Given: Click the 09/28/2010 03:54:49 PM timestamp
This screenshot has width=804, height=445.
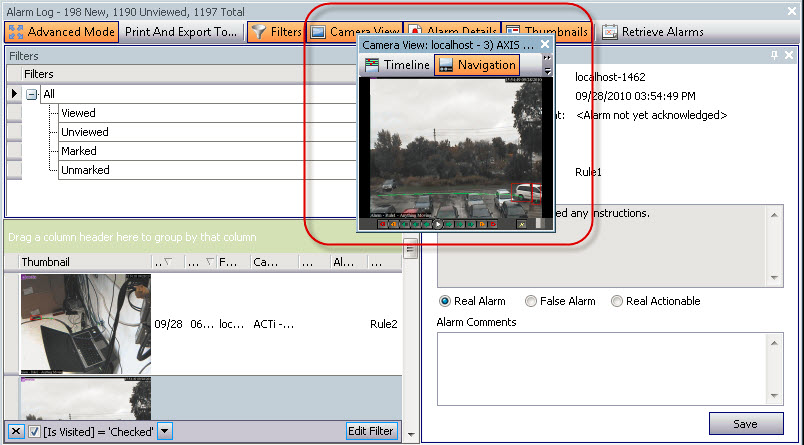Looking at the screenshot, I should 635,96.
